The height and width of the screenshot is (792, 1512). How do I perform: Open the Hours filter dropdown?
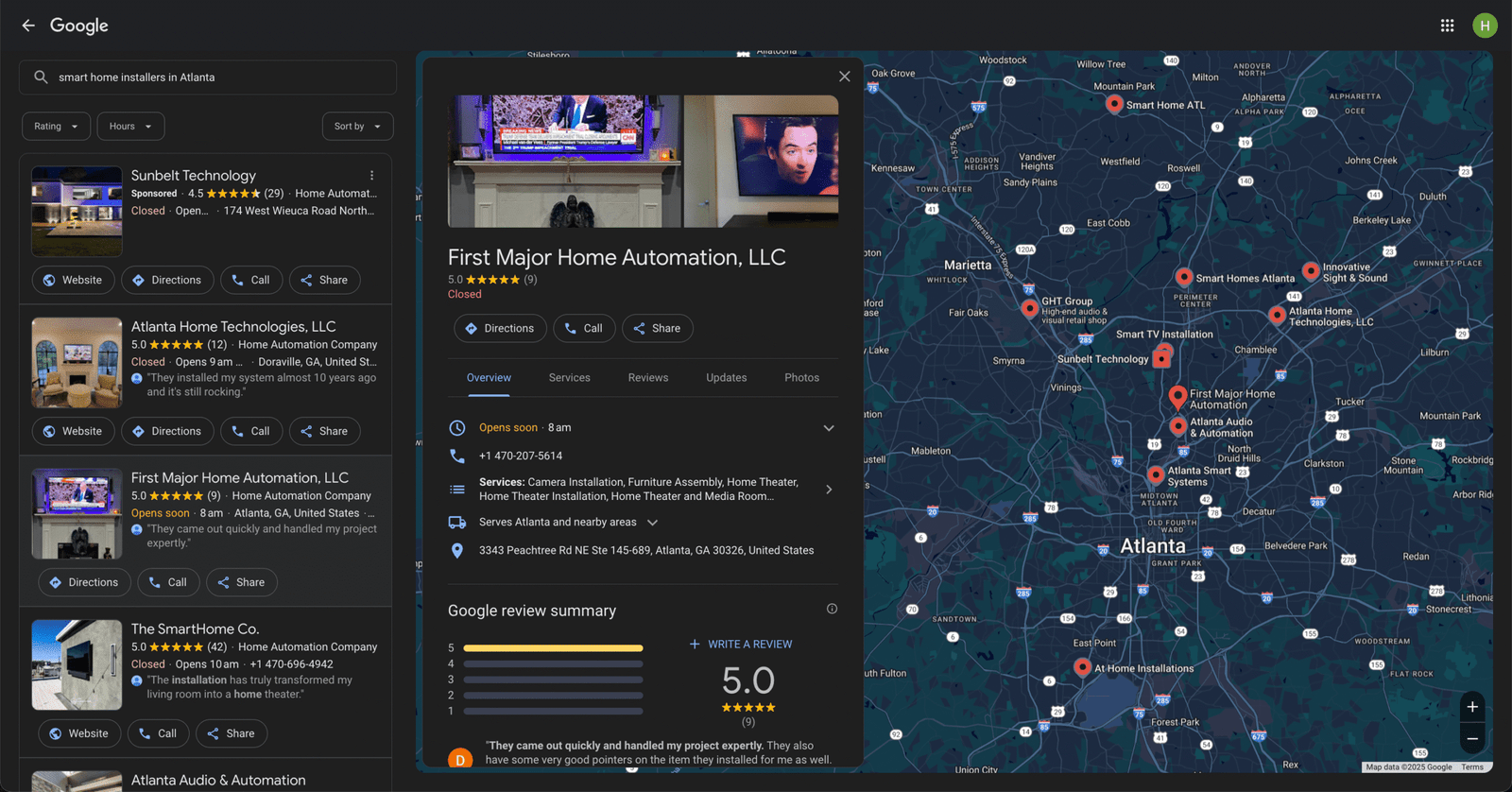[130, 127]
